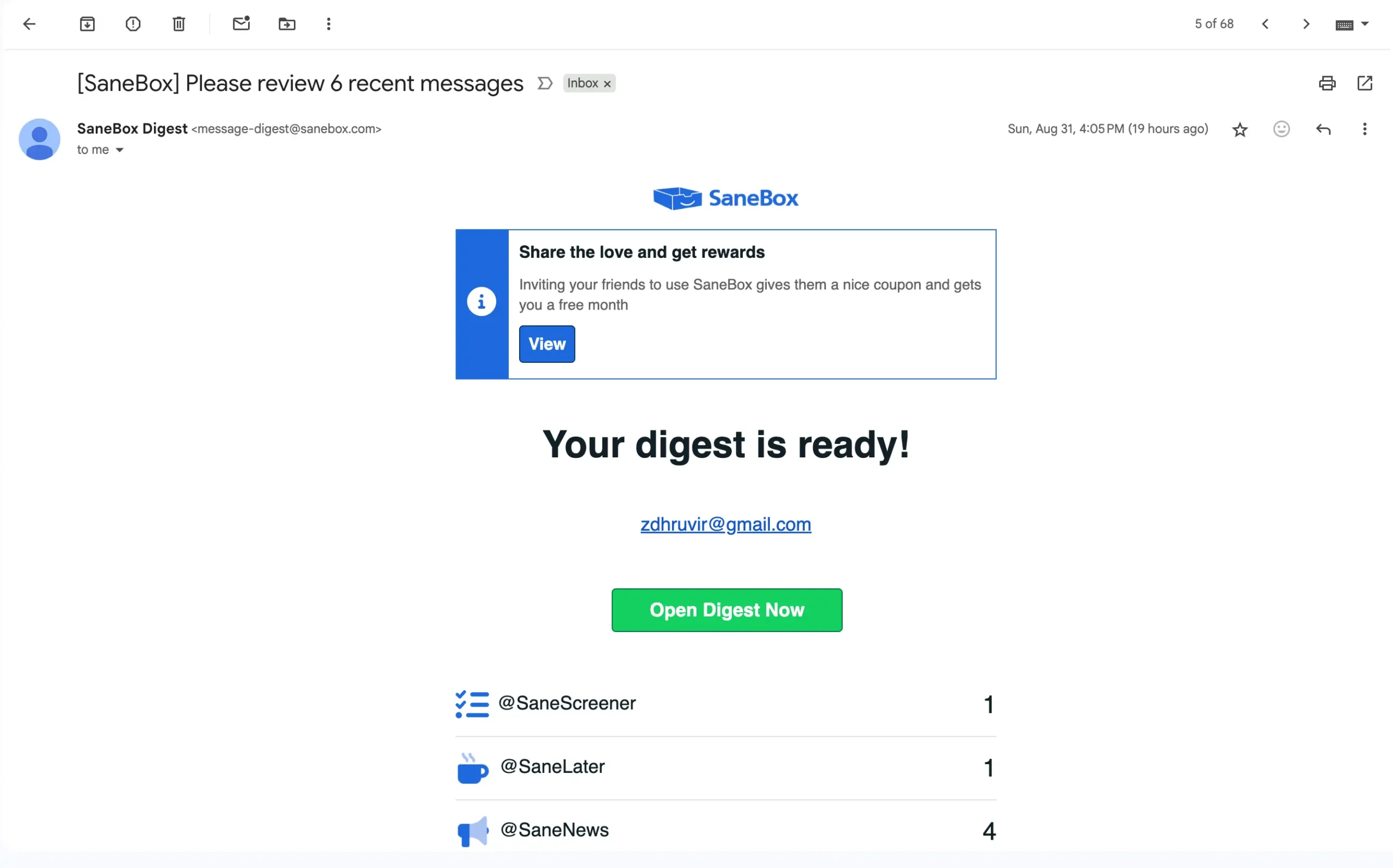Delete this email with trash icon
The height and width of the screenshot is (868, 1393).
coord(179,24)
